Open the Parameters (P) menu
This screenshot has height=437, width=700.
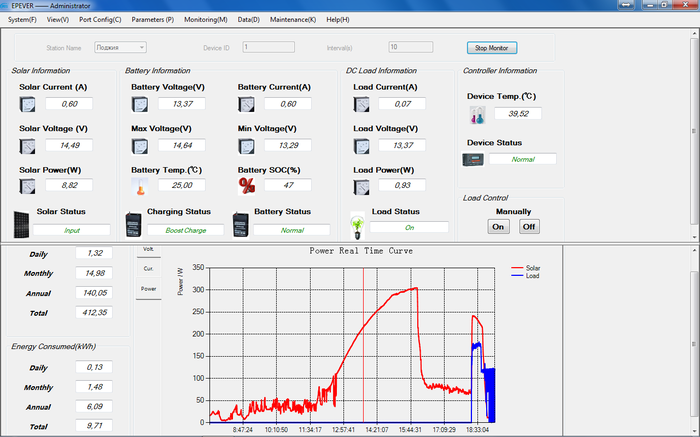point(152,19)
